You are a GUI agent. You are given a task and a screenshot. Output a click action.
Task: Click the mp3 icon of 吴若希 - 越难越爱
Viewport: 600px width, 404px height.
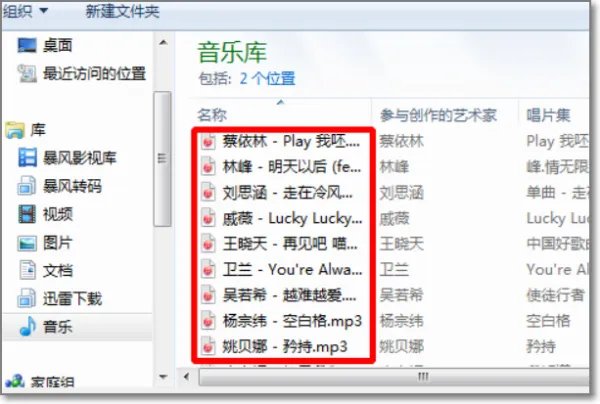(x=208, y=295)
